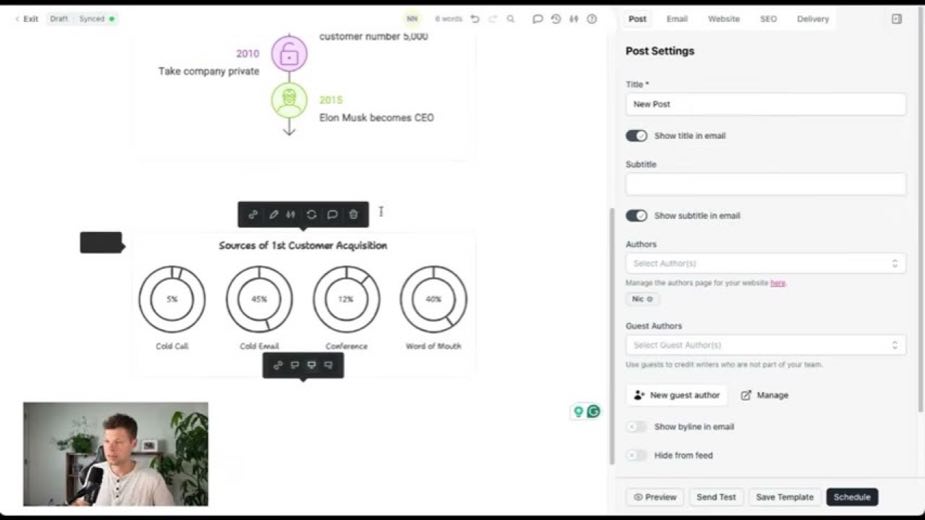Click 'Take company private' text
925x520 pixels.
point(208,71)
